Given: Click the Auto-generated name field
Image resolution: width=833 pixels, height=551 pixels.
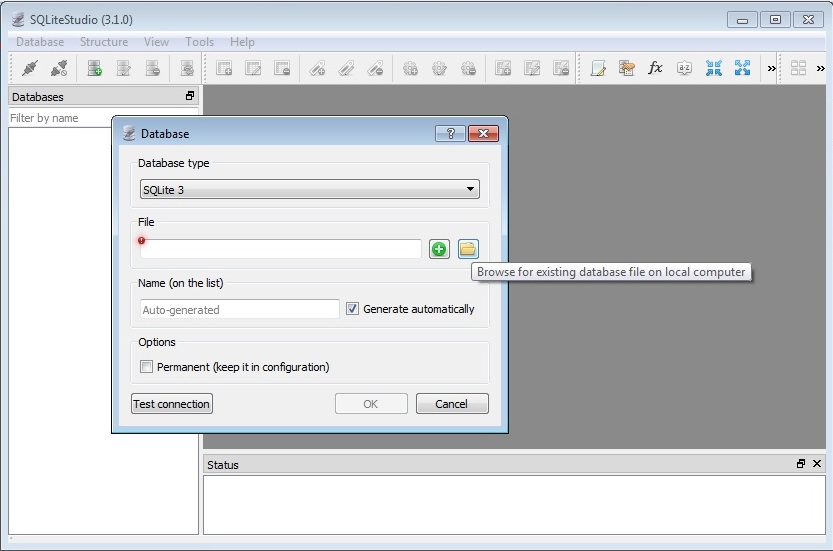Looking at the screenshot, I should click(240, 309).
